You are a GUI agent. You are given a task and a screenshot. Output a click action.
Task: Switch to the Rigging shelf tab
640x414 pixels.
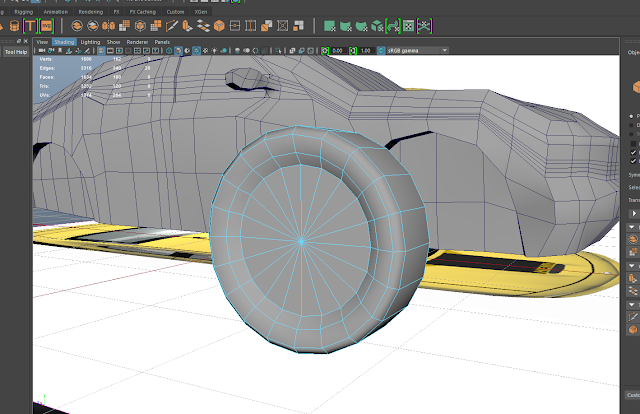[x=24, y=12]
